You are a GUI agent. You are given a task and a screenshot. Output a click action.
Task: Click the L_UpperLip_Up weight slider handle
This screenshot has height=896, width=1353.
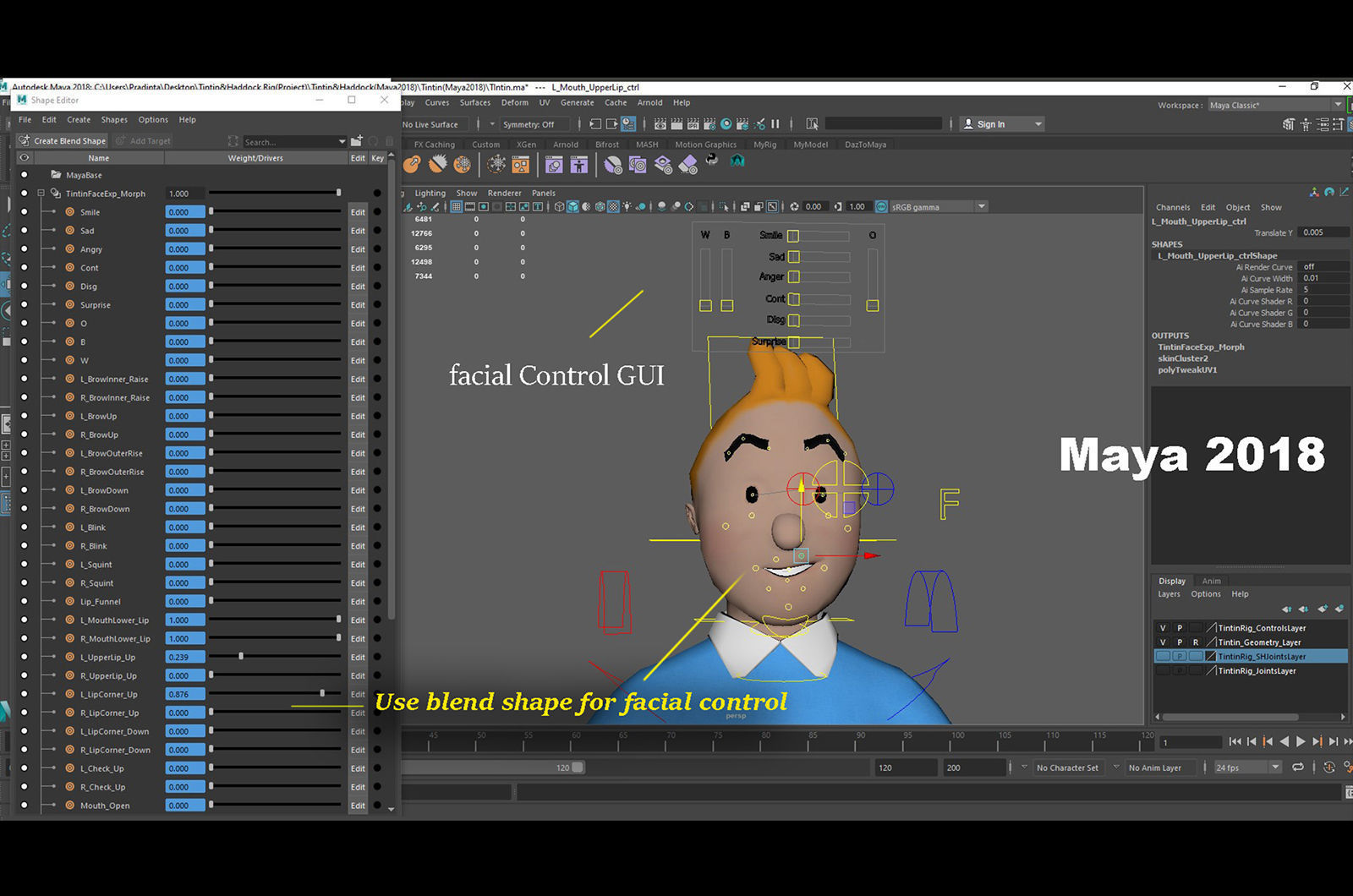pos(241,657)
